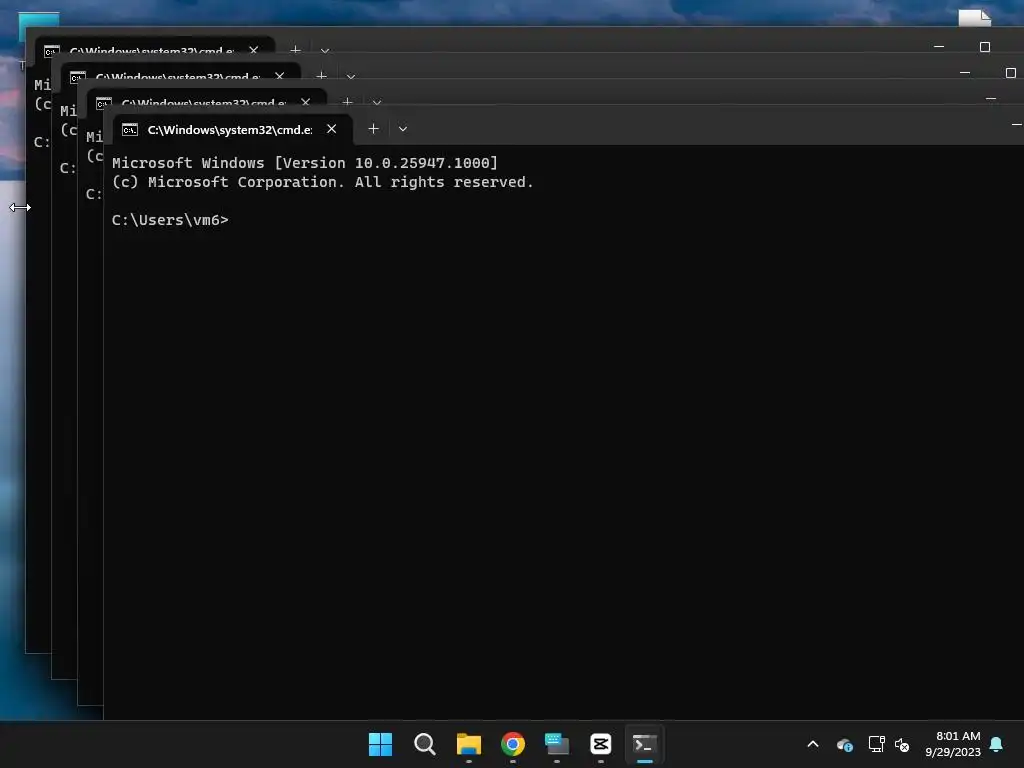
Task: Maximize the second-from-back terminal window
Action: point(1011,73)
